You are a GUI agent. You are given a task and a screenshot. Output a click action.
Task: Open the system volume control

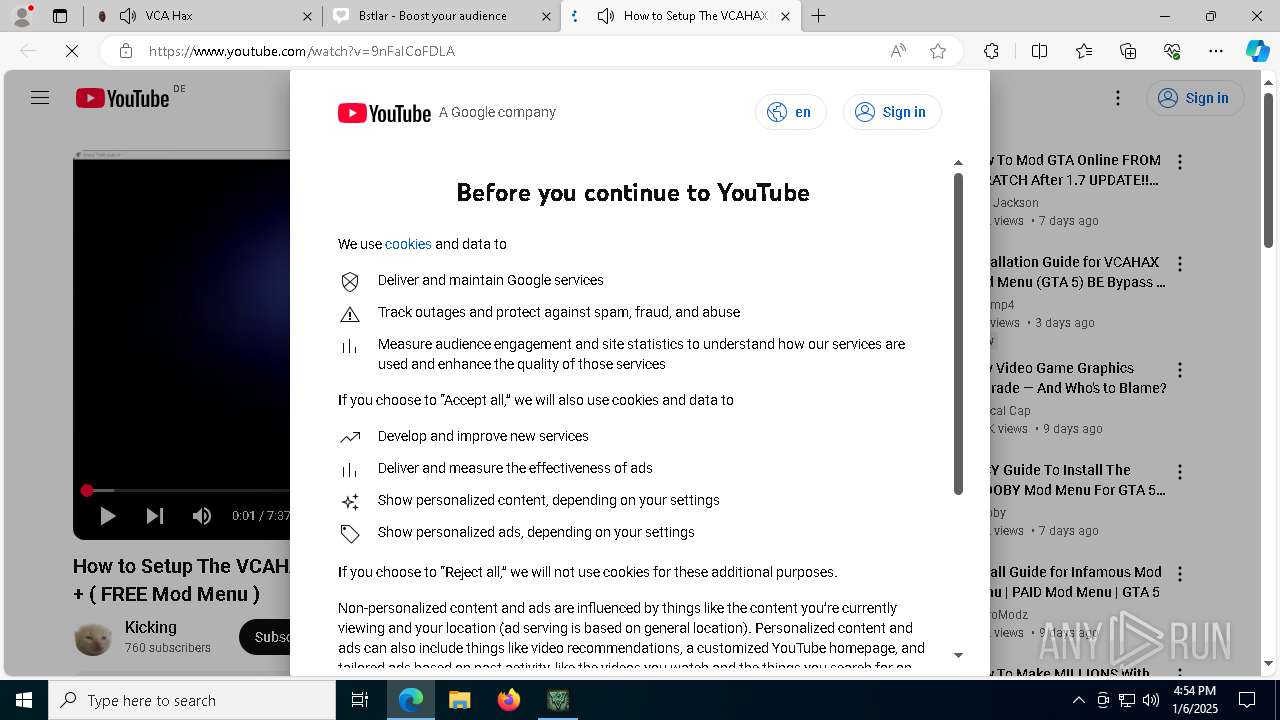[1151, 700]
